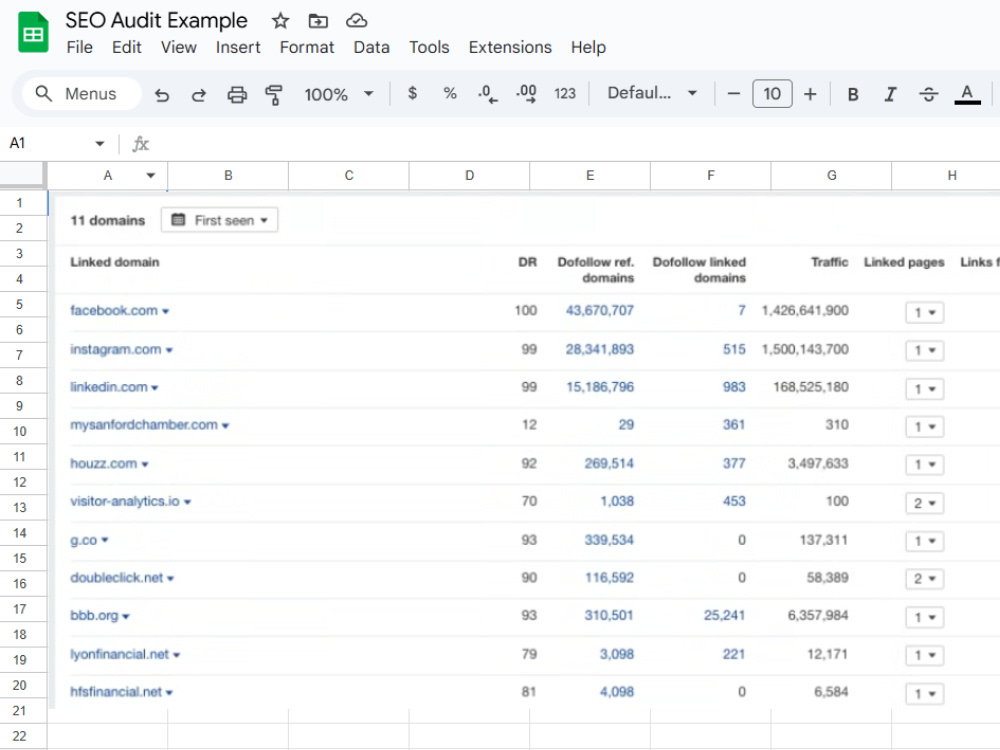Click the Undo arrow icon

coord(162,95)
